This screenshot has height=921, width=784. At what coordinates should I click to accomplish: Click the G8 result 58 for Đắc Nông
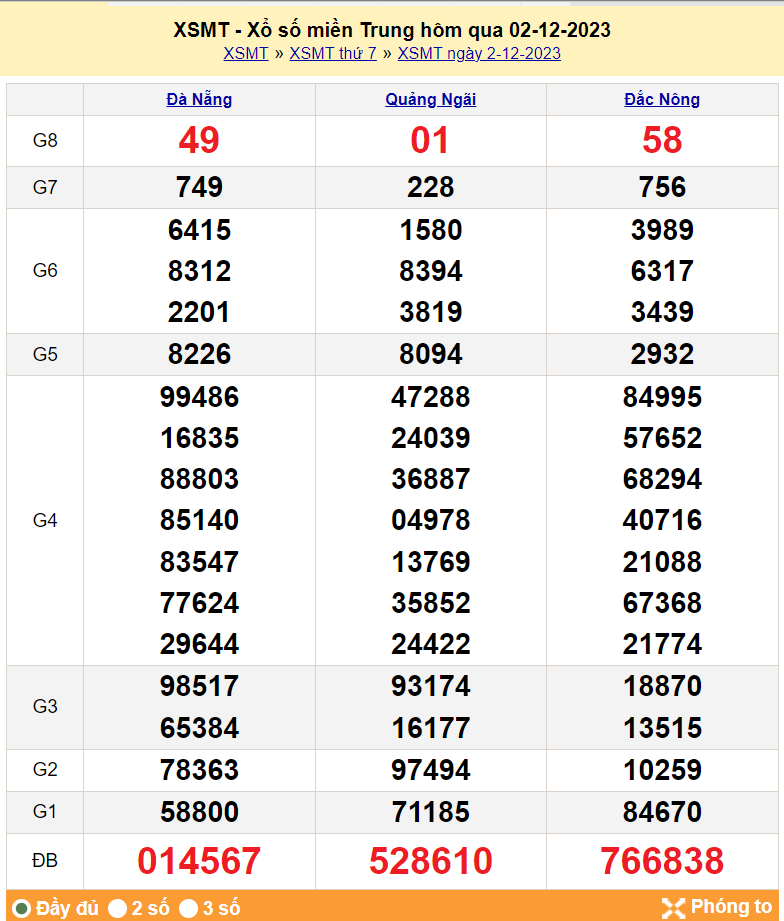(x=662, y=141)
